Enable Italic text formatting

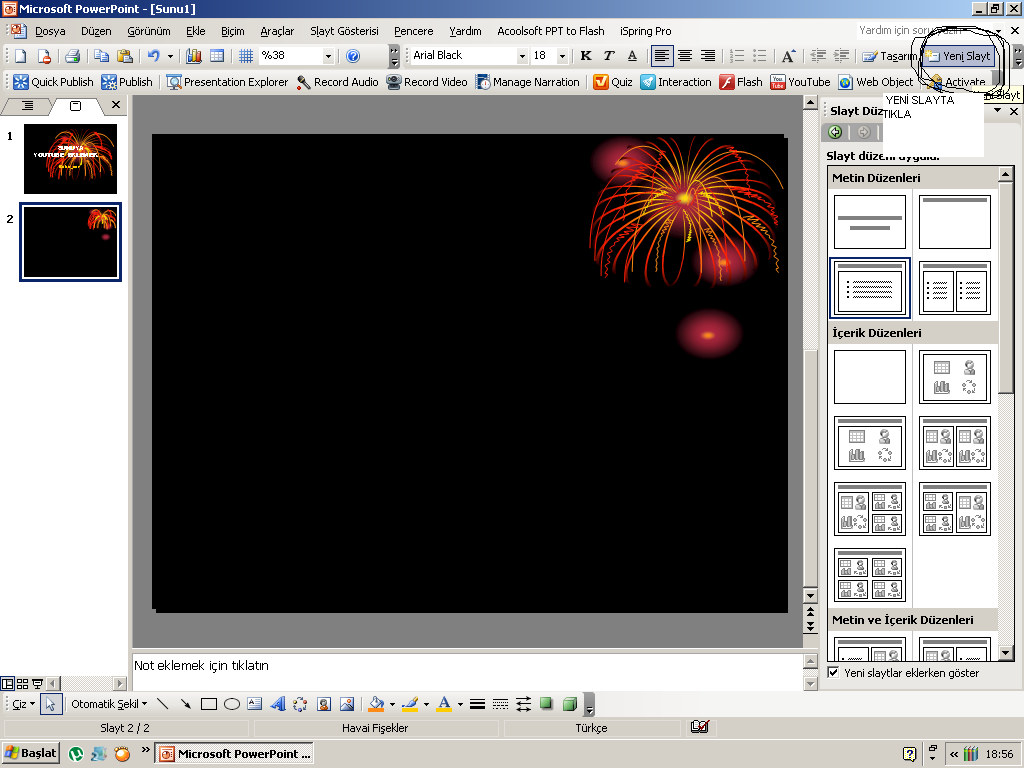(x=609, y=56)
